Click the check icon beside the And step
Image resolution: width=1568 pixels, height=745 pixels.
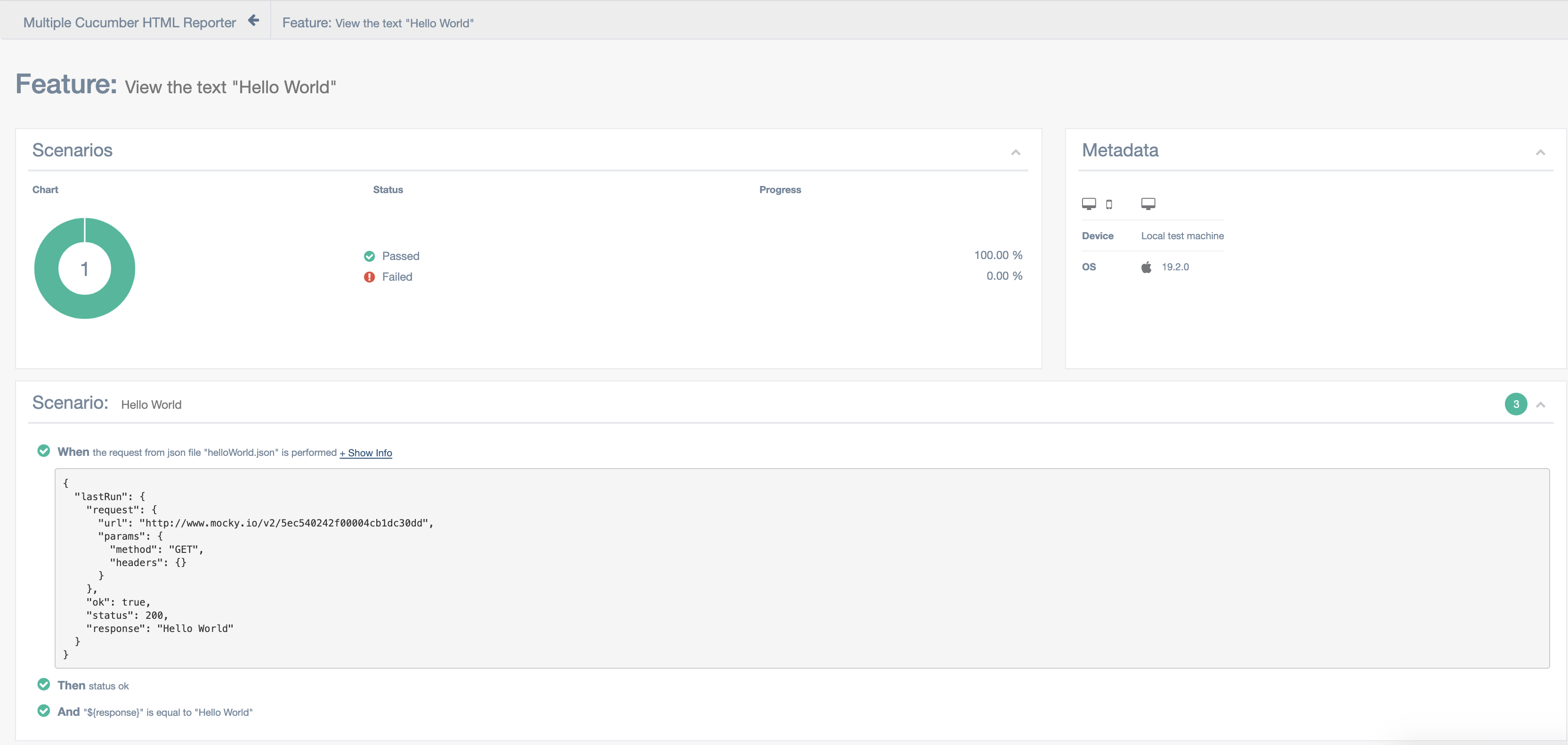(44, 711)
